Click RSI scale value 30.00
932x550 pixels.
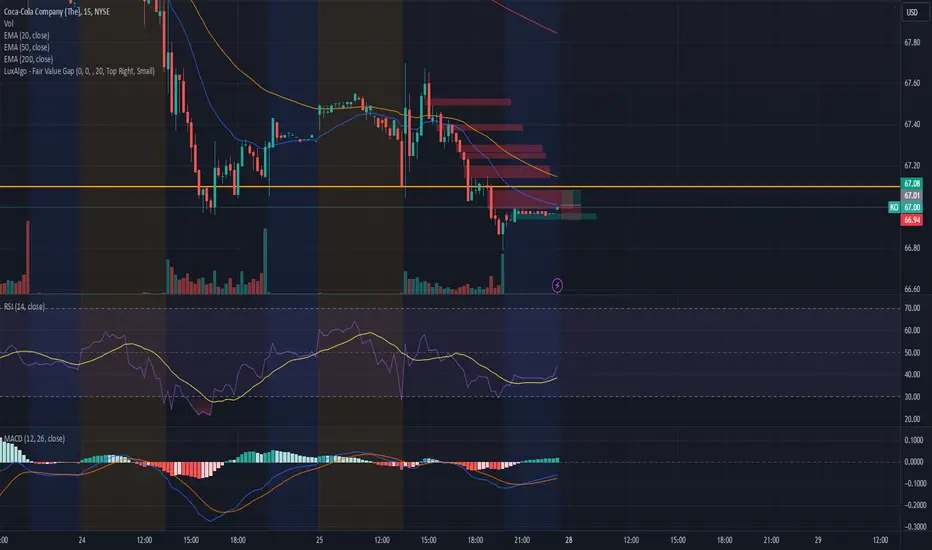tap(912, 397)
